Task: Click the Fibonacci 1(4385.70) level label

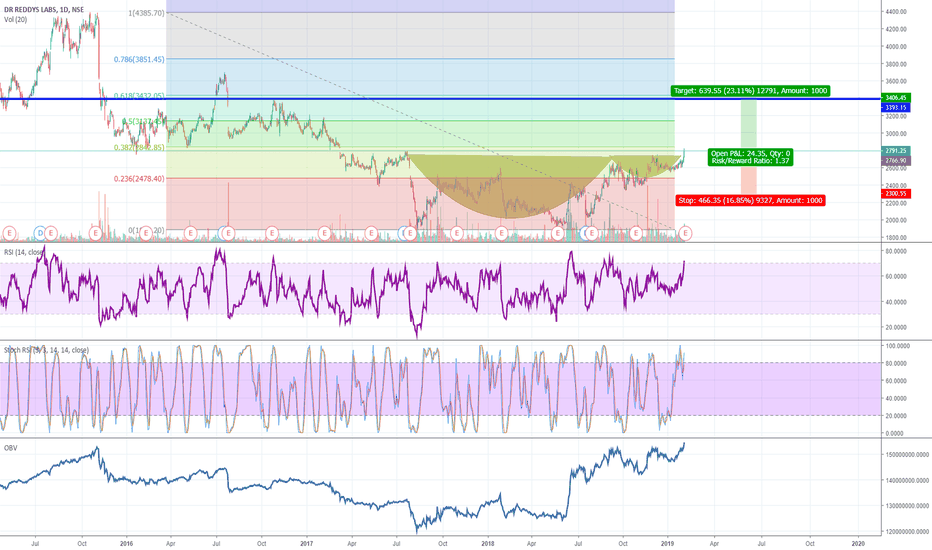Action: pos(146,12)
